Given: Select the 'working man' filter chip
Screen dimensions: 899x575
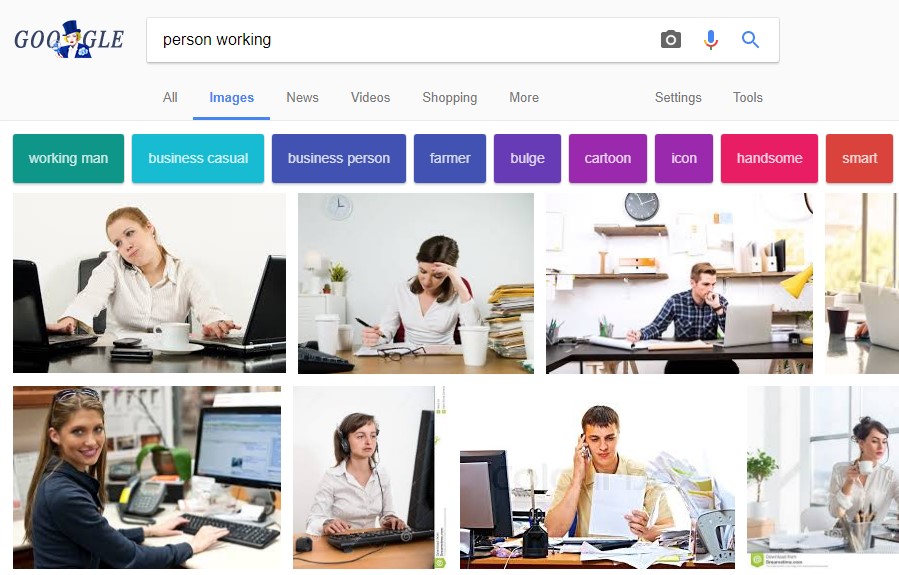Looking at the screenshot, I should tap(68, 158).
